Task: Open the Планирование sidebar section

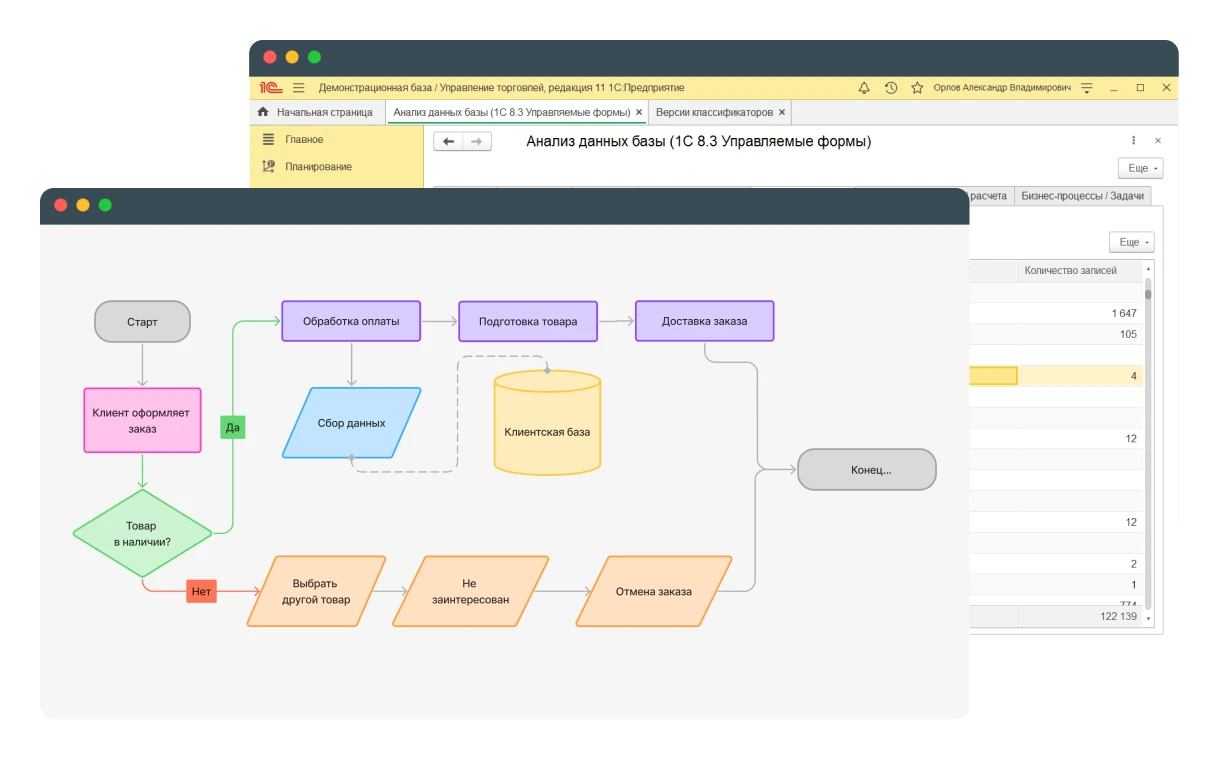Action: [318, 167]
